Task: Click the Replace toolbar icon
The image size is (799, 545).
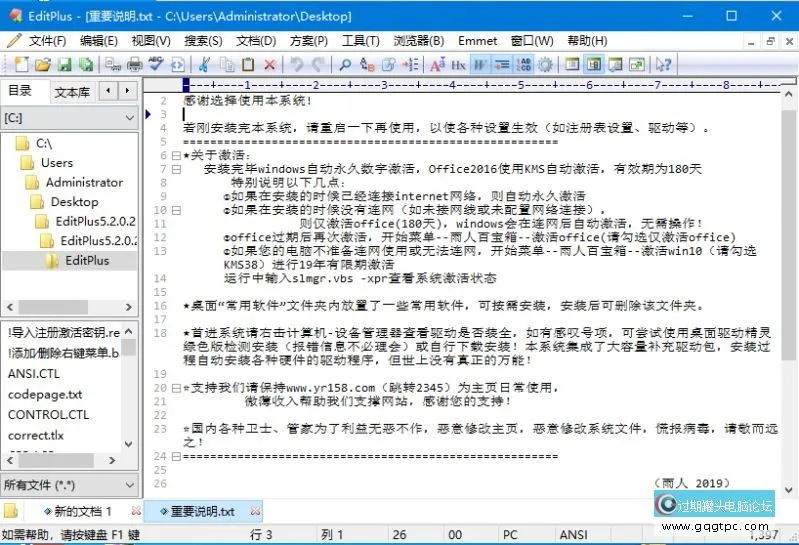Action: [367, 65]
